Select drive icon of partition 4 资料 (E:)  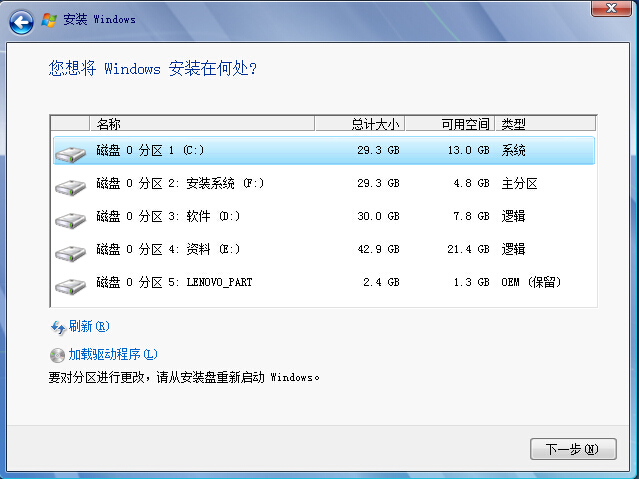coord(71,253)
